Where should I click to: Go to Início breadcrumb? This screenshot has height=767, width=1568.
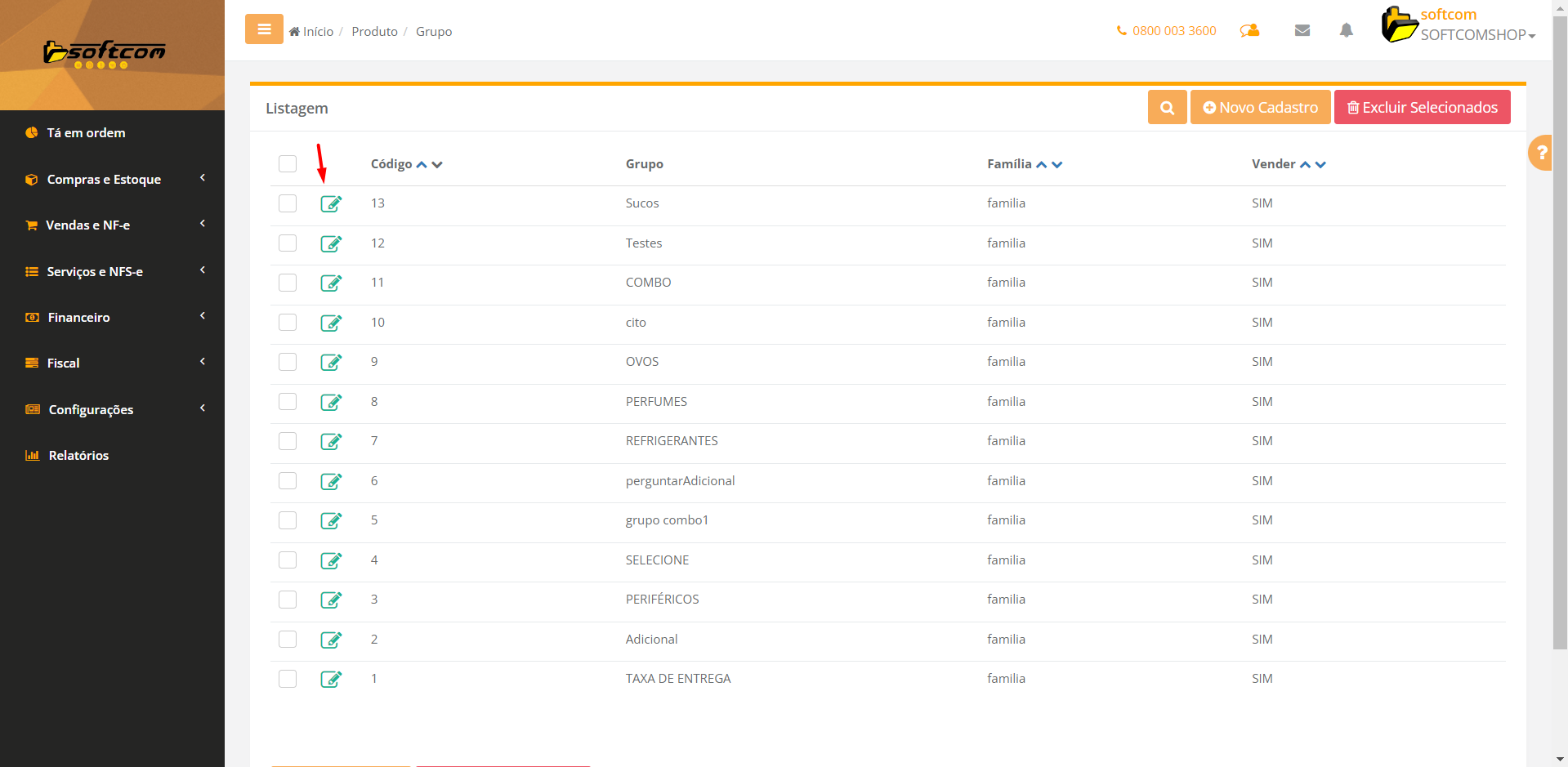[311, 31]
